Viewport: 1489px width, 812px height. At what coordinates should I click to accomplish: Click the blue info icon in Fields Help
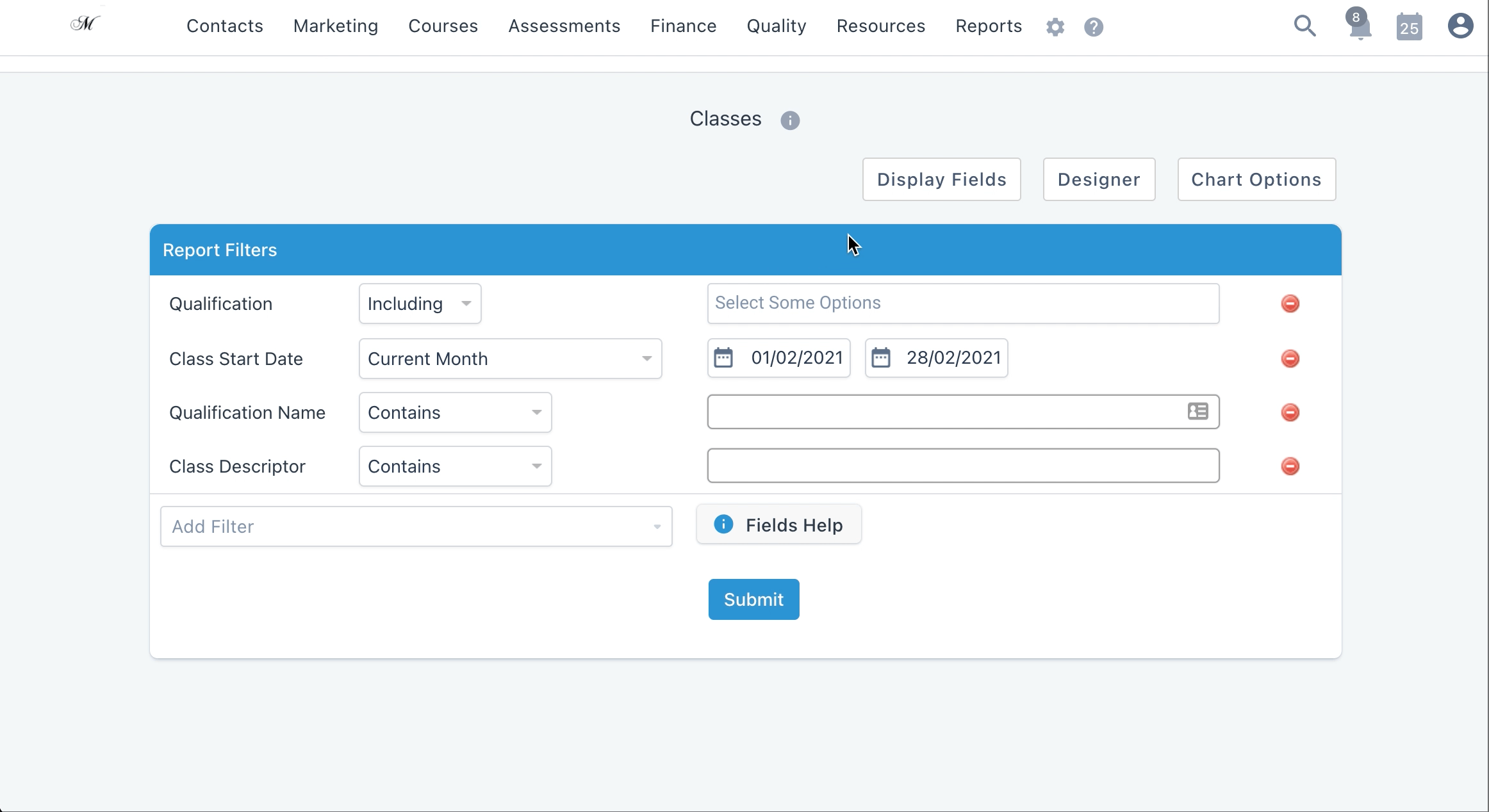(723, 524)
